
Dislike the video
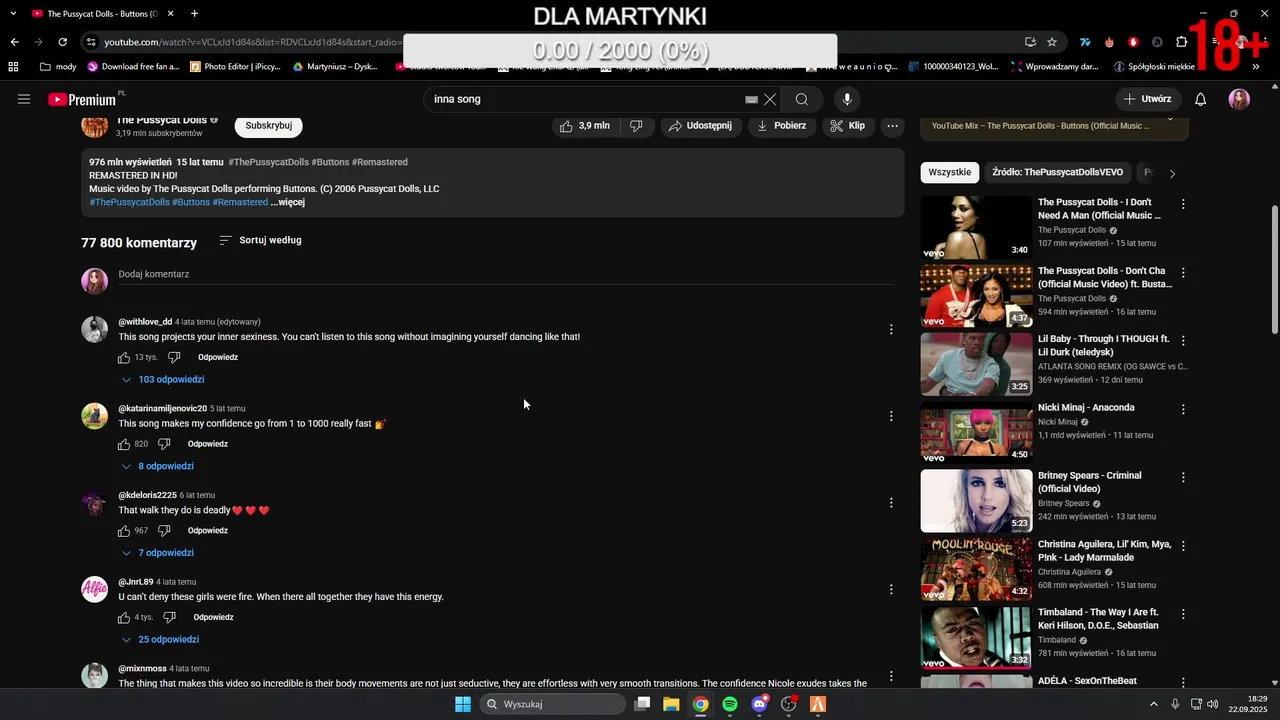tap(636, 126)
